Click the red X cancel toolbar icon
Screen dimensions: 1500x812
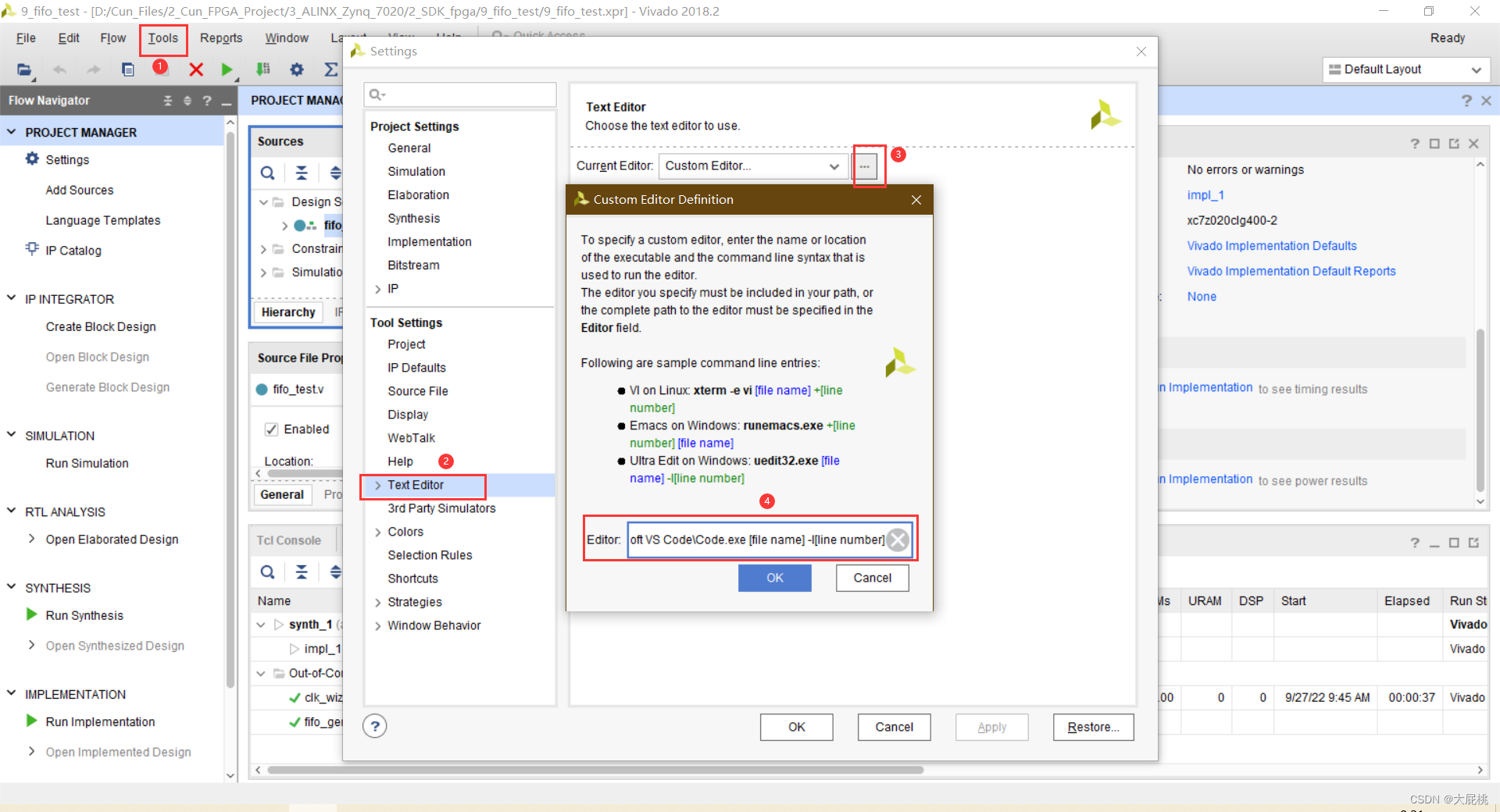click(196, 69)
